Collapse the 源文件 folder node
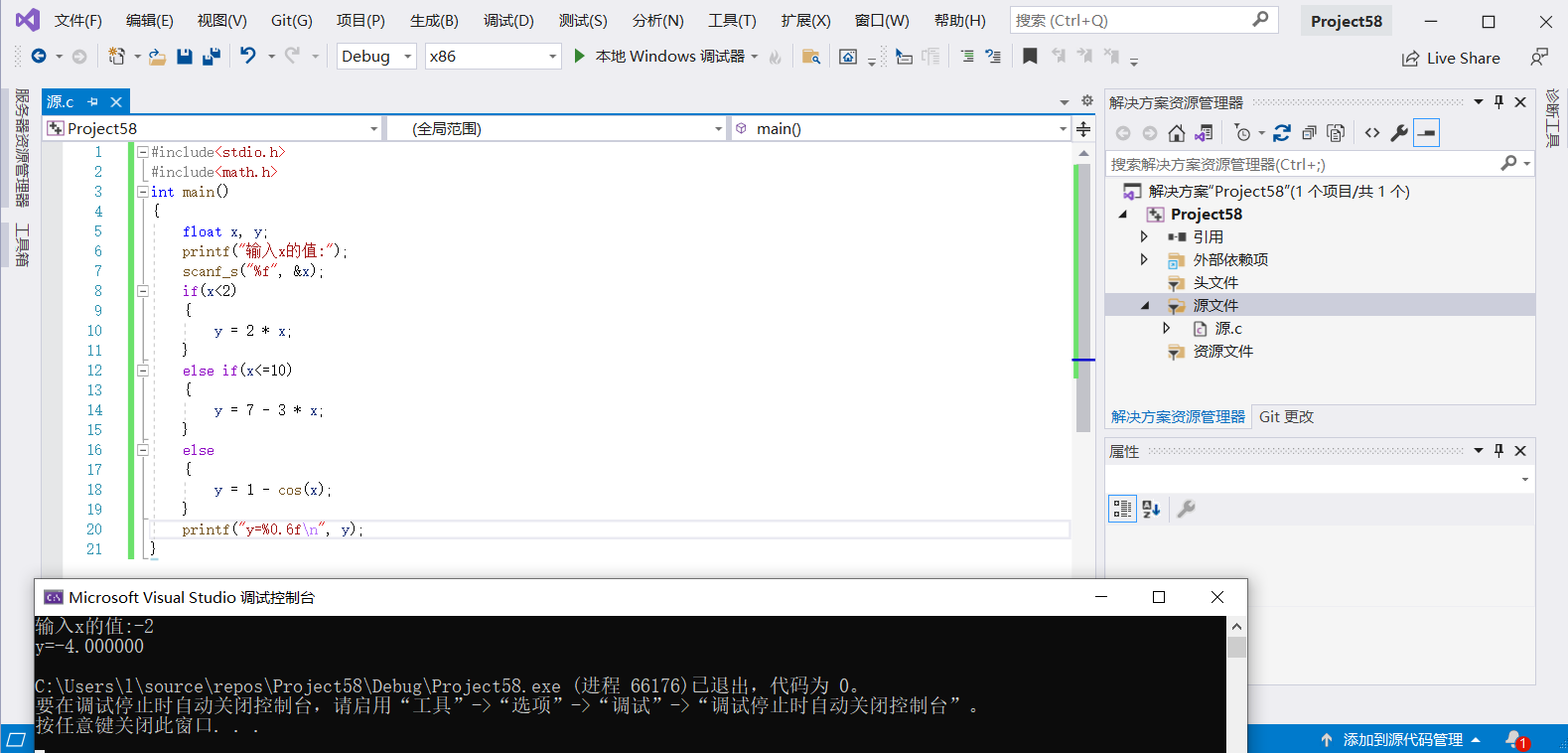 [x=1145, y=306]
